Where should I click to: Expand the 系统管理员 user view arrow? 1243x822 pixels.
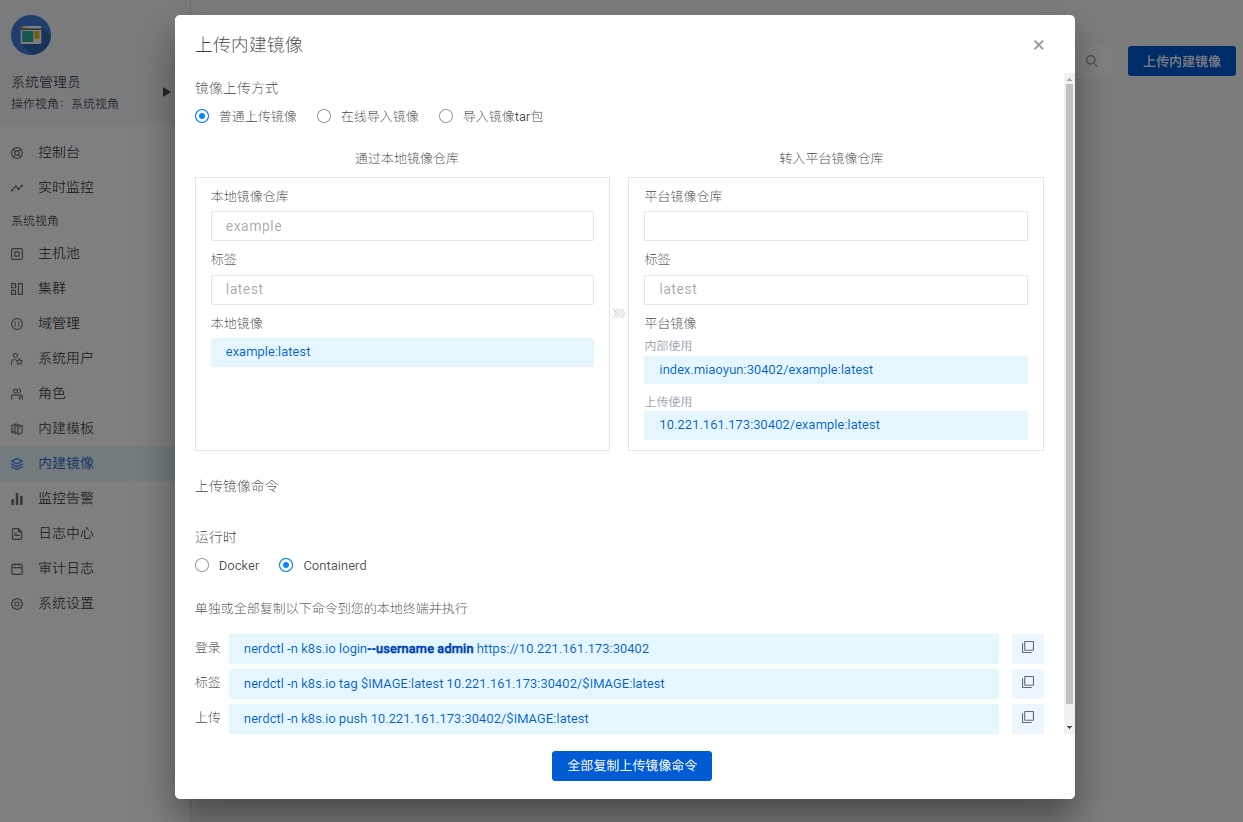coord(167,92)
